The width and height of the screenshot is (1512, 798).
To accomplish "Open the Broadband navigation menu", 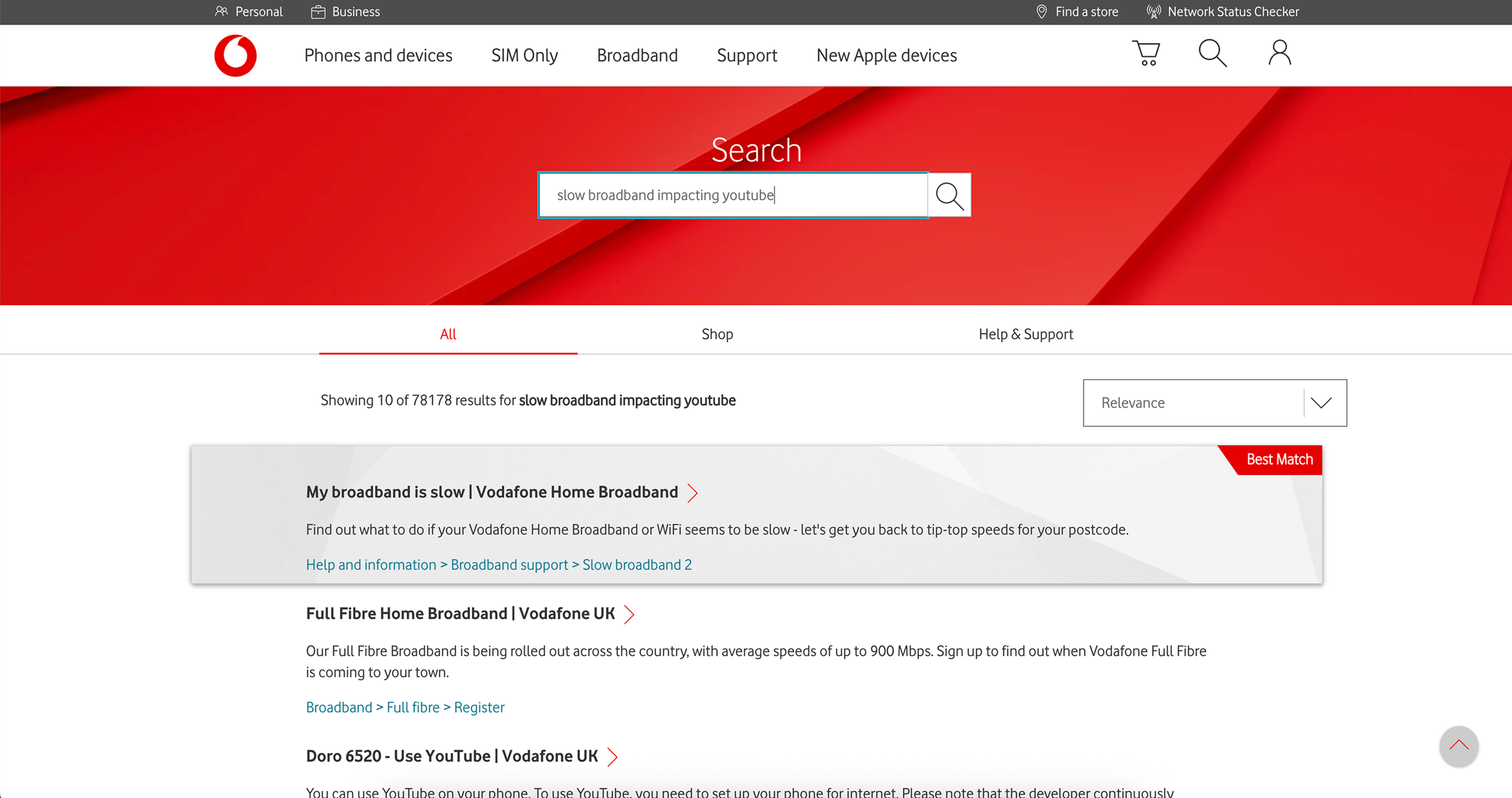I will (x=637, y=56).
